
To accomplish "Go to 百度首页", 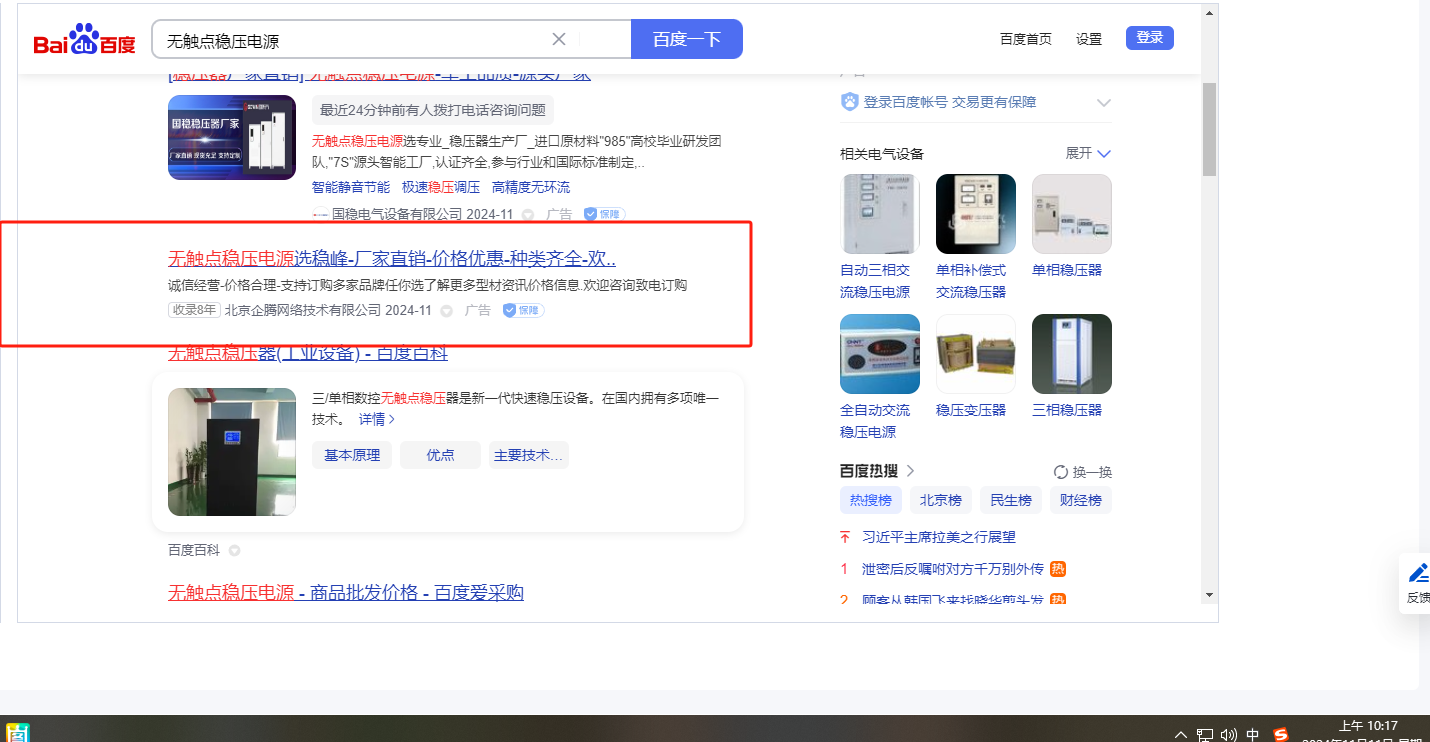I will [1026, 39].
